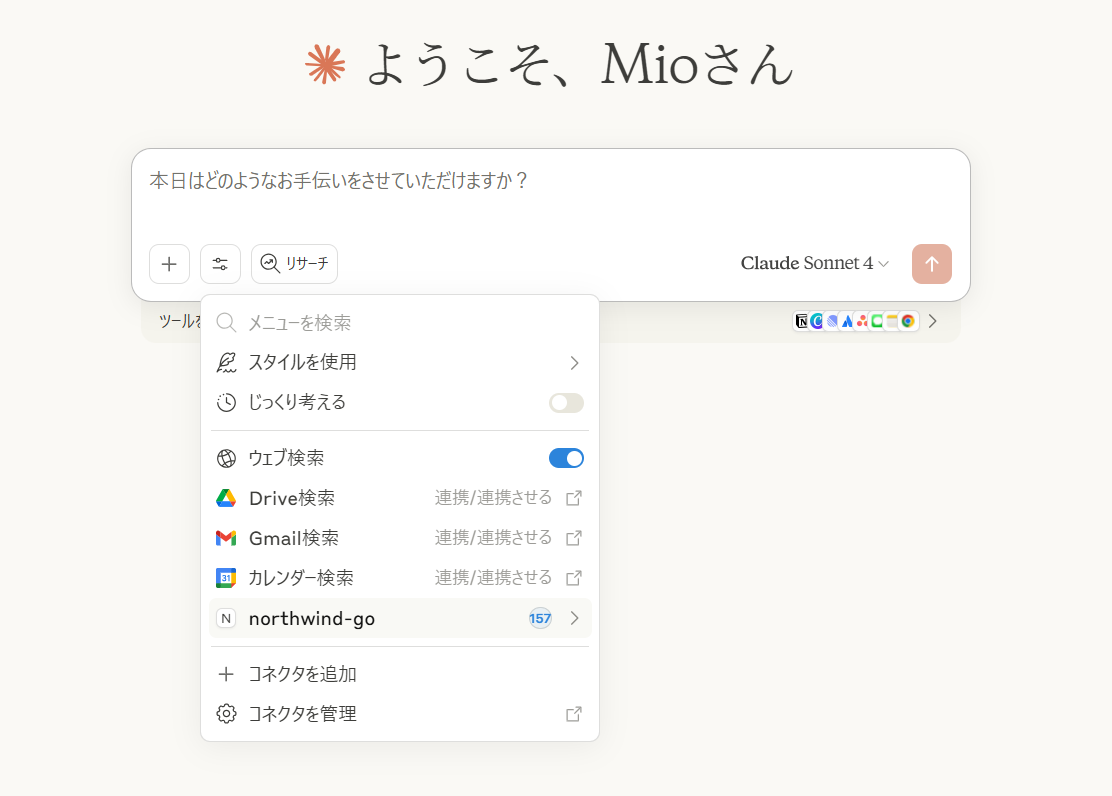Screen dimensions: 1112x796
Task: Click the Canva icon in tools bar
Action: (816, 321)
